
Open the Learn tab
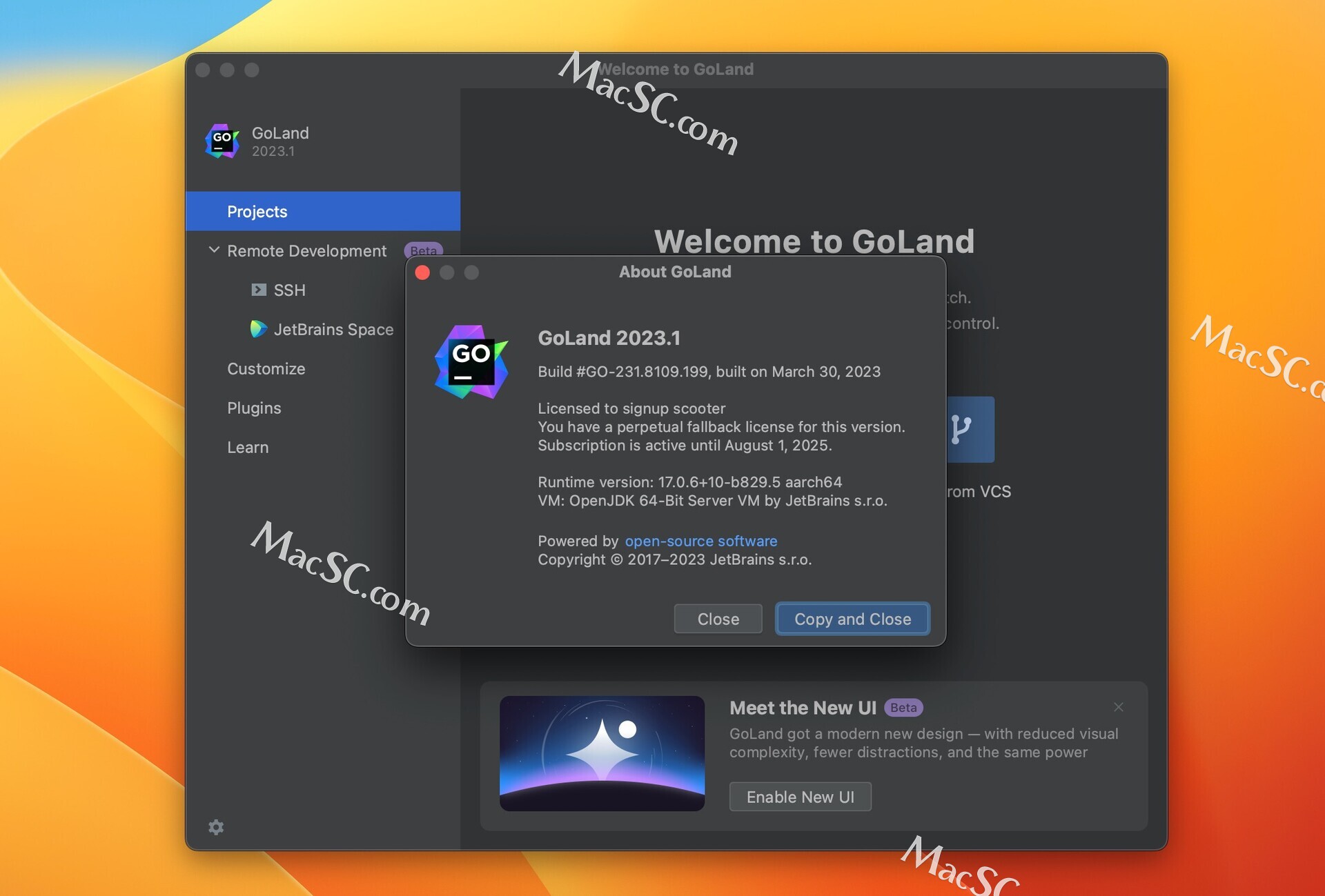pos(248,448)
